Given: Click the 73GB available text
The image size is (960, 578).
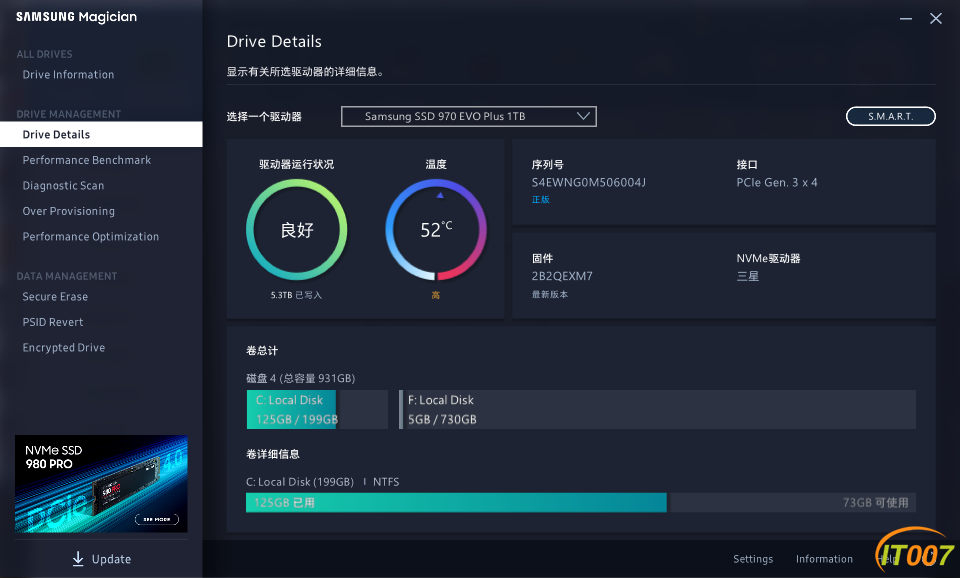Looking at the screenshot, I should 876,503.
